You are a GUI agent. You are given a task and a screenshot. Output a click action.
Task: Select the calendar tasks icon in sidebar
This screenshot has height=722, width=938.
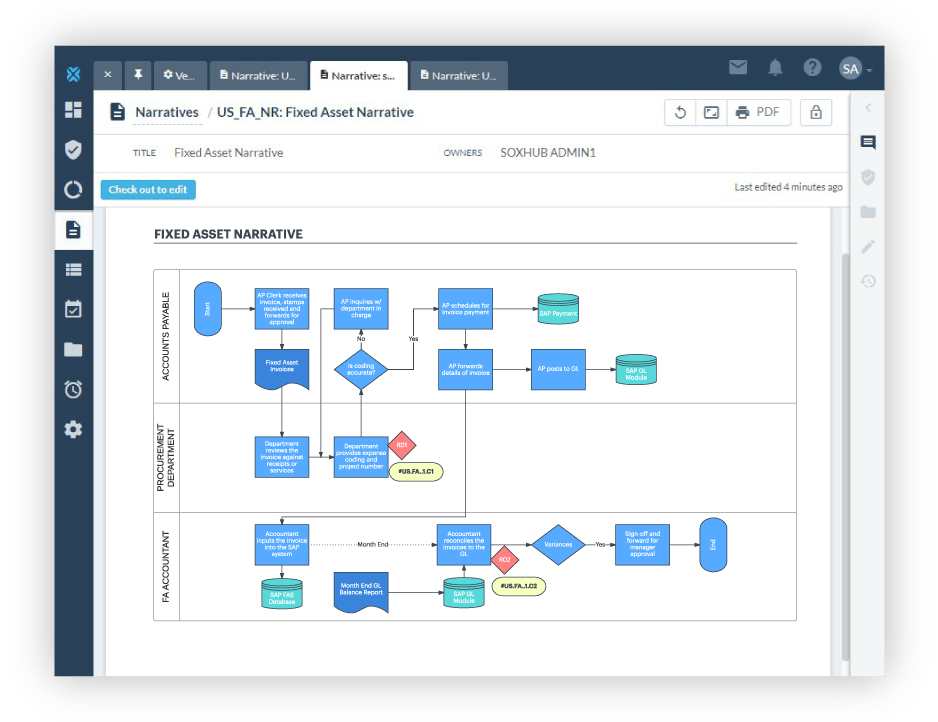click(x=72, y=309)
